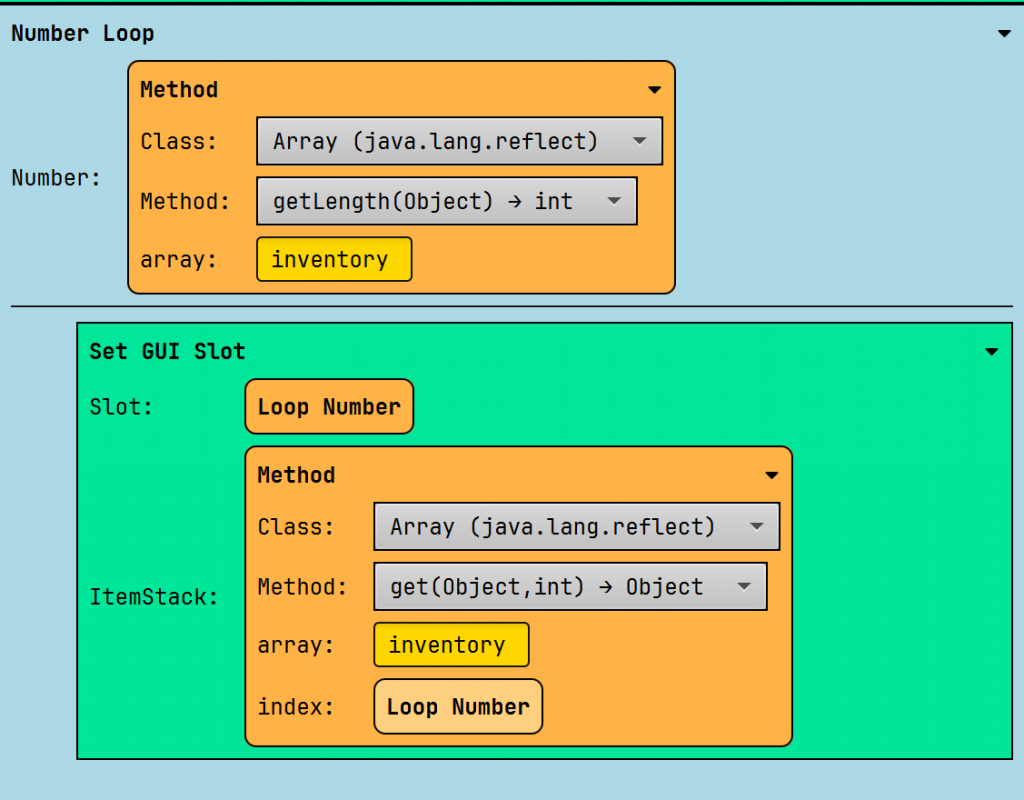Image resolution: width=1024 pixels, height=800 pixels.
Task: Collapse the Method block inside ItemStack
Action: pyautogui.click(x=771, y=476)
